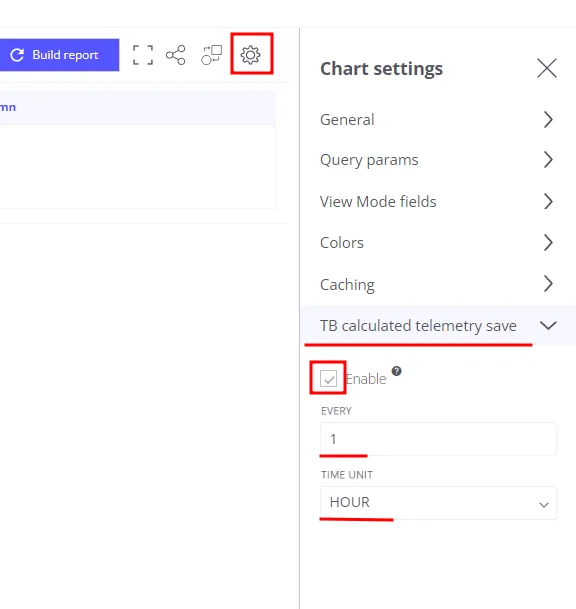Toggle the Enable checkbox
The height and width of the screenshot is (609, 576).
tap(329, 378)
